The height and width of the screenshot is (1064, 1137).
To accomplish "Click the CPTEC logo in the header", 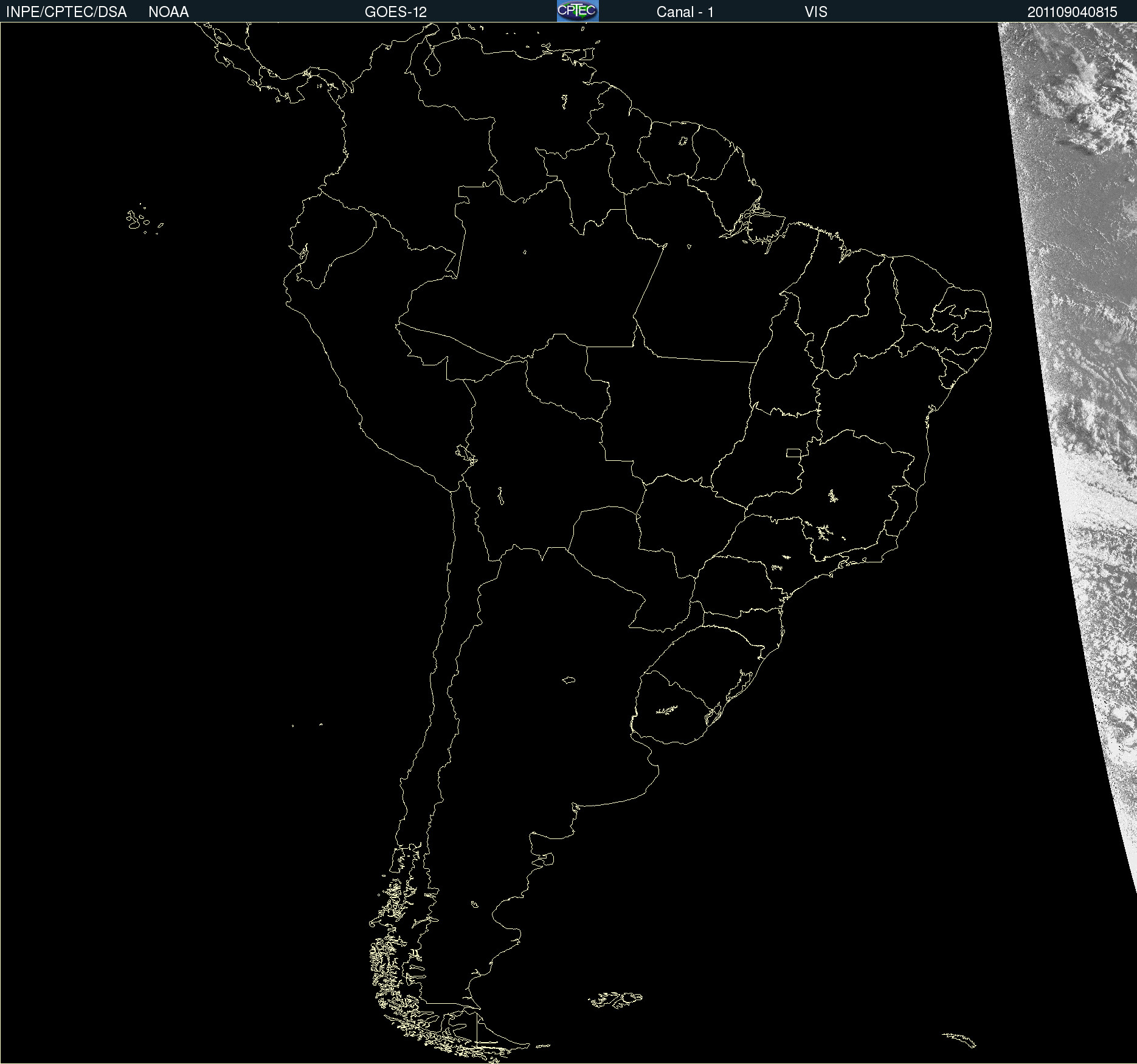I will click(578, 11).
